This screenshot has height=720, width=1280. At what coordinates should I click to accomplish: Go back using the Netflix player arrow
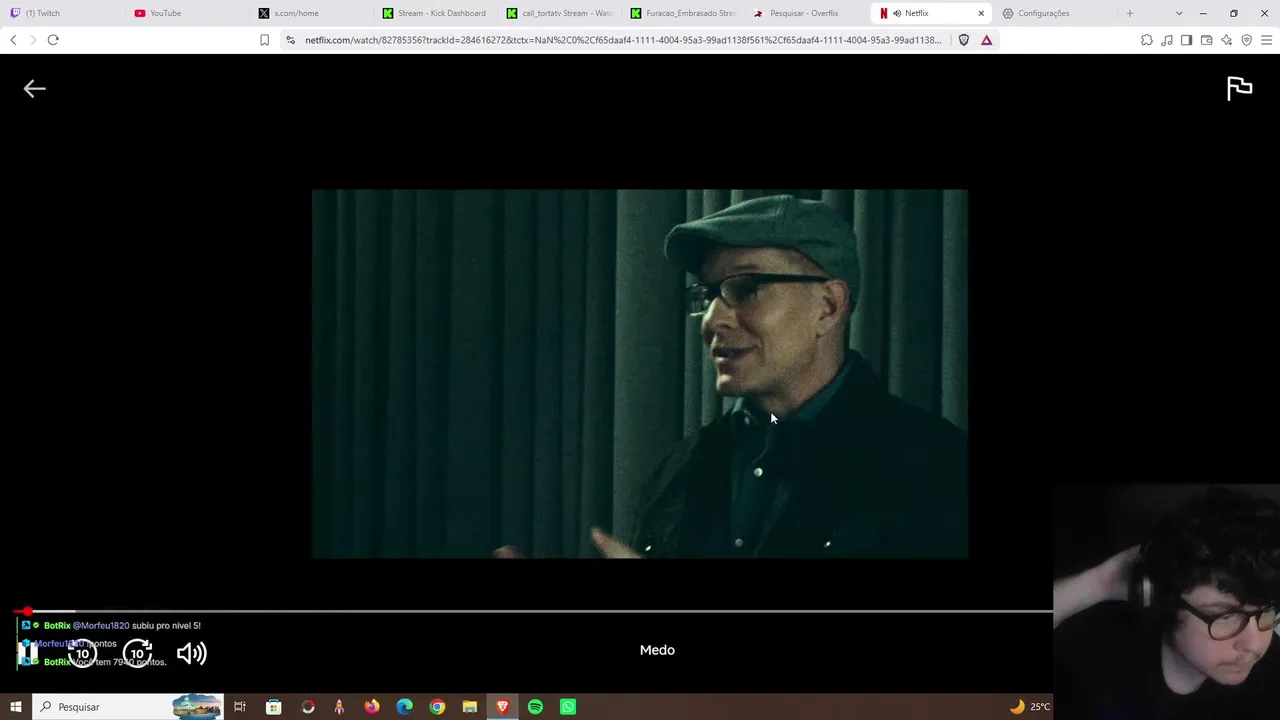point(35,89)
